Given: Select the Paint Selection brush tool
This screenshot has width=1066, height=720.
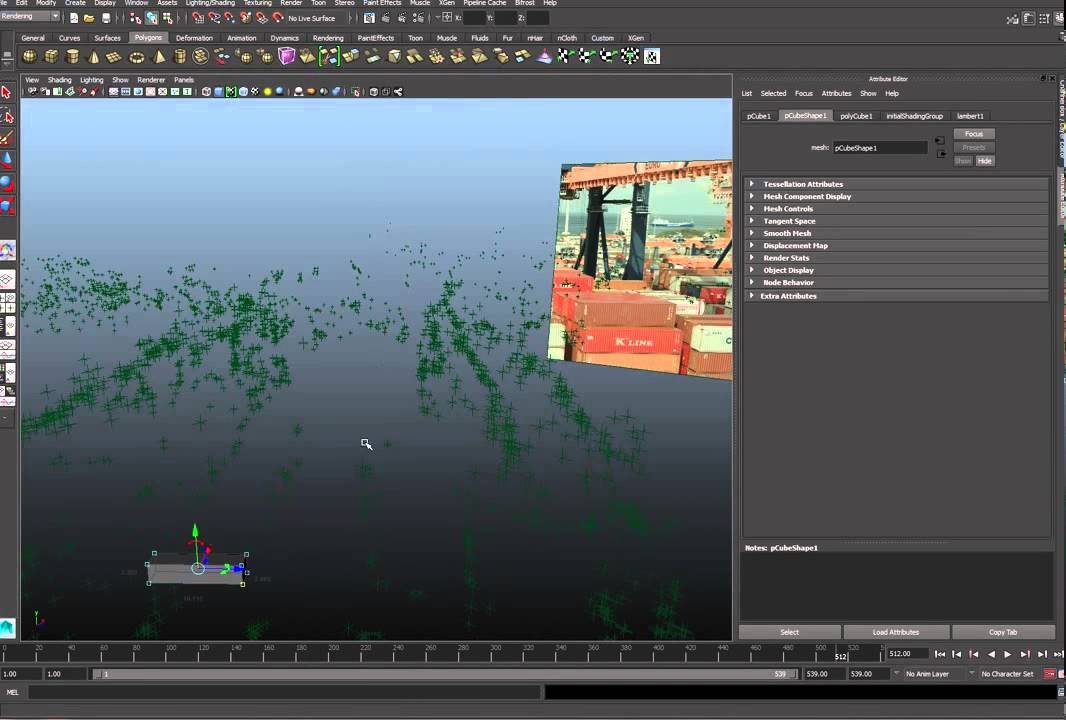Looking at the screenshot, I should [x=7, y=138].
